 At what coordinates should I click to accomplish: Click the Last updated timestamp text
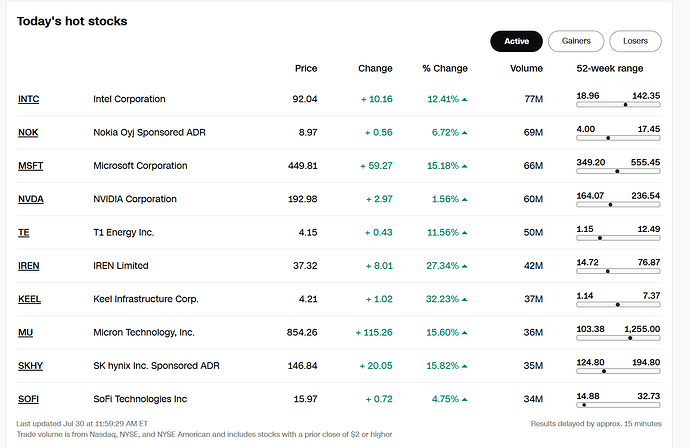82,424
